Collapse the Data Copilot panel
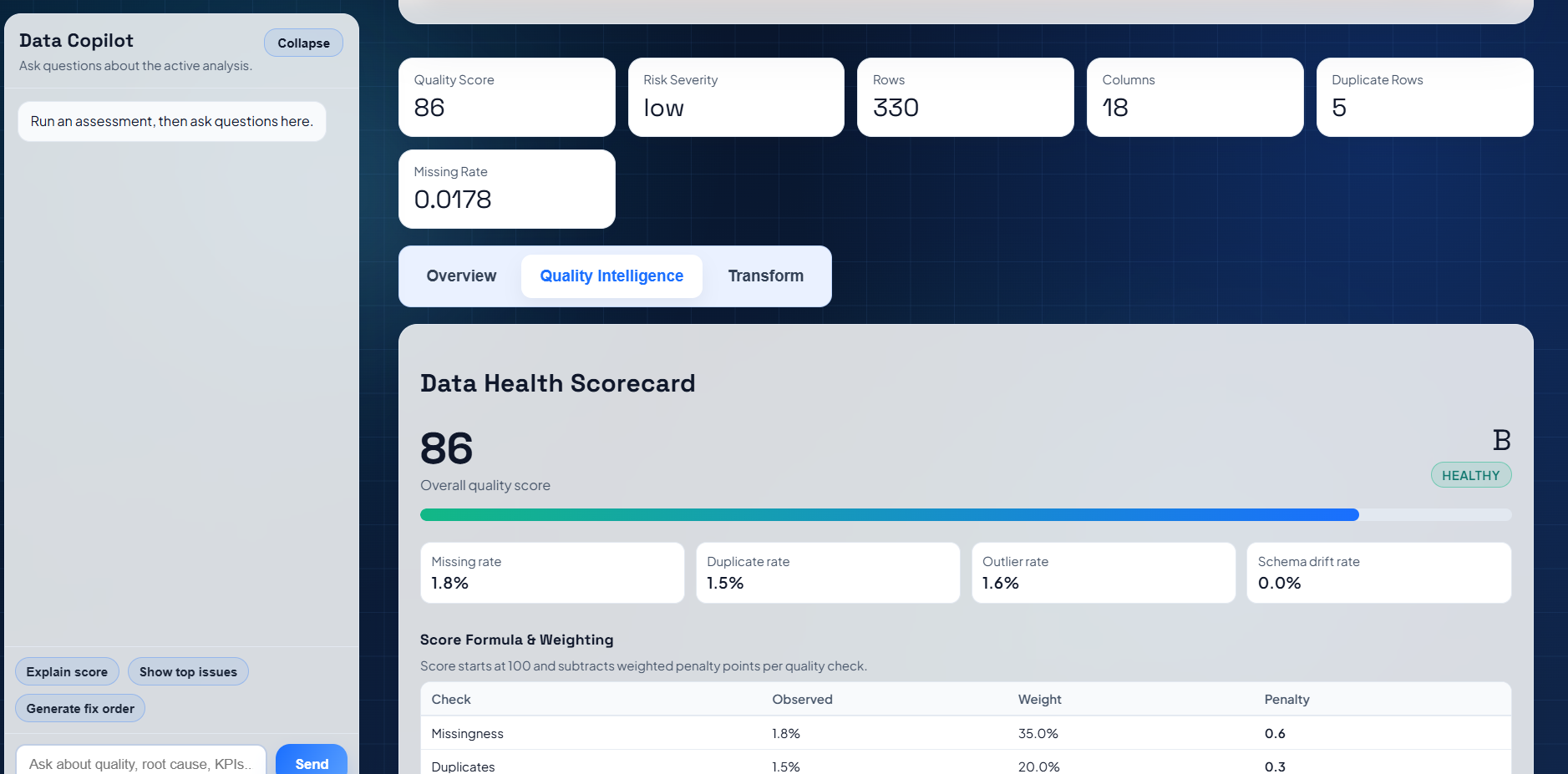 302,43
